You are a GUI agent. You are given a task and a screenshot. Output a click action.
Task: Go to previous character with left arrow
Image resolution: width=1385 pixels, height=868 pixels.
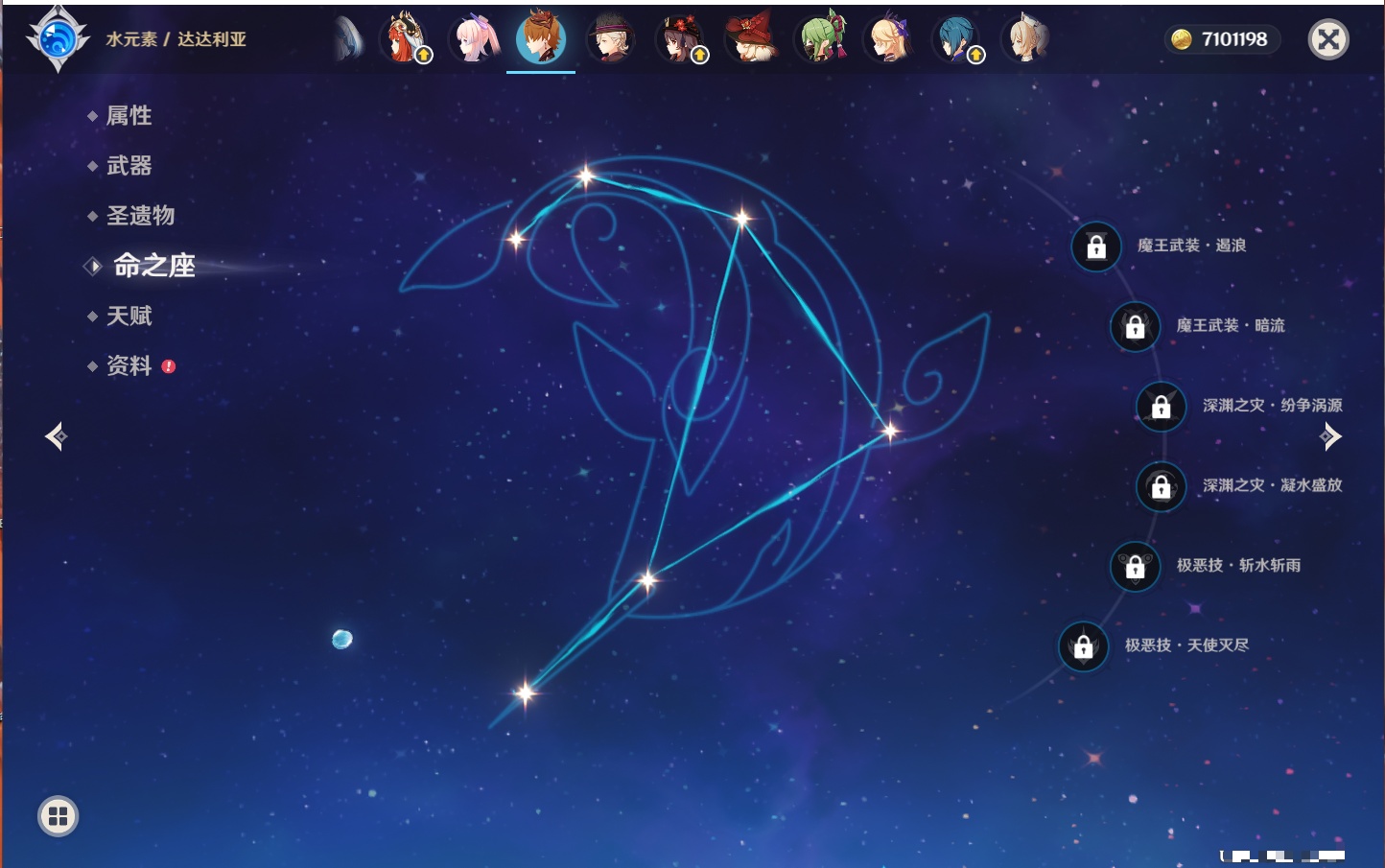[x=56, y=436]
